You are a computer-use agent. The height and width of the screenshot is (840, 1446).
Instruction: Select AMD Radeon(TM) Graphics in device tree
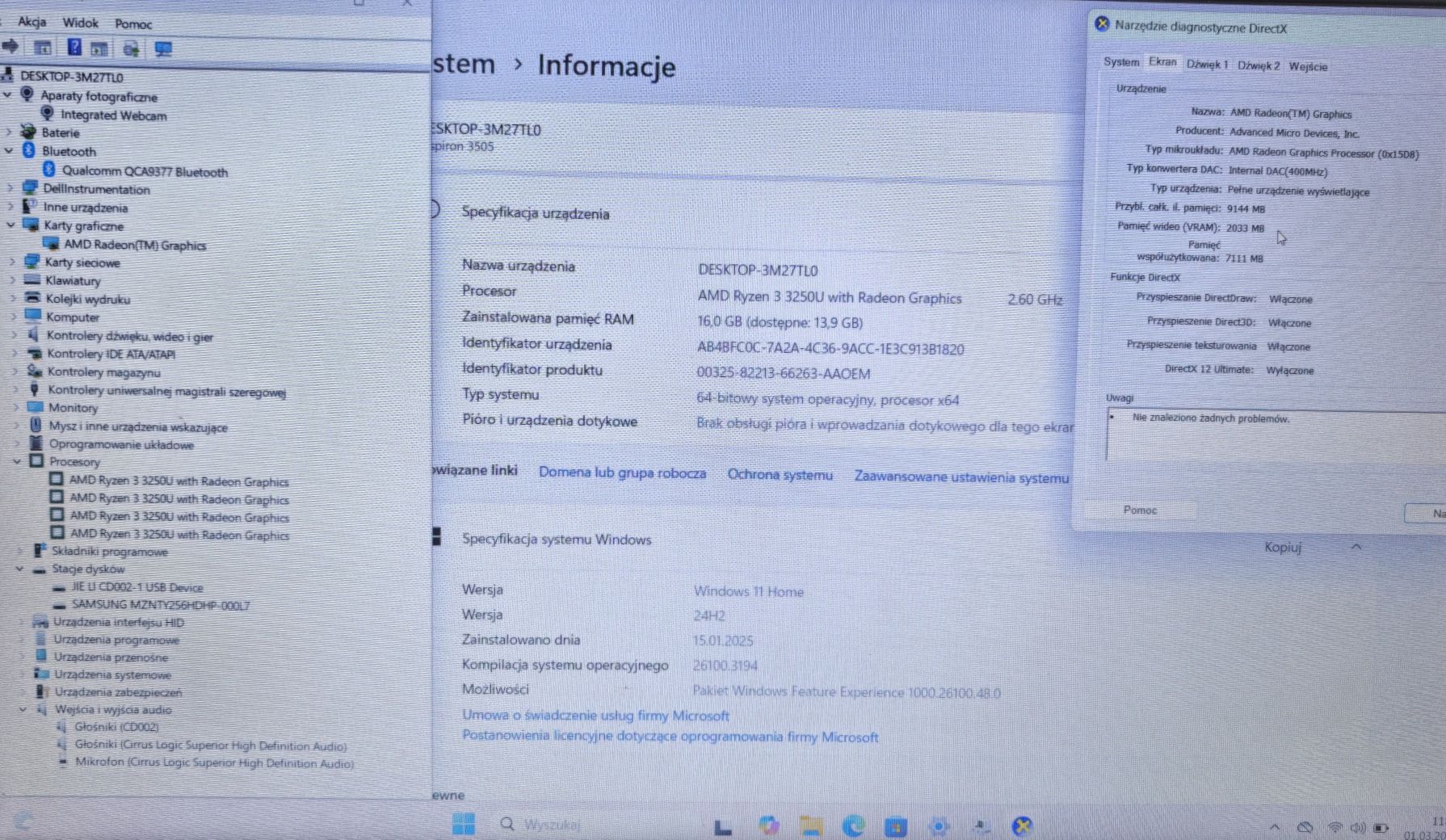135,245
